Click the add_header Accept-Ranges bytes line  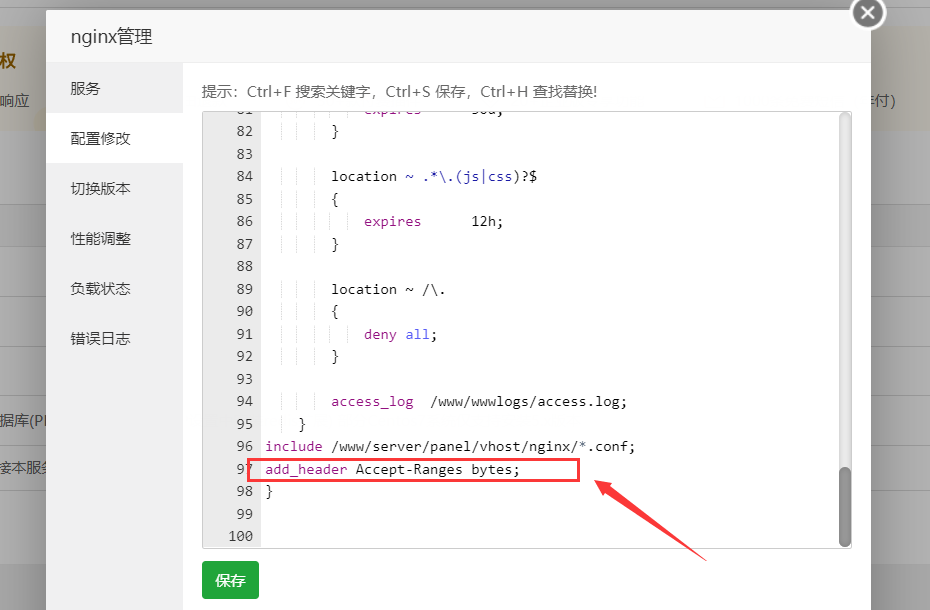(x=392, y=469)
